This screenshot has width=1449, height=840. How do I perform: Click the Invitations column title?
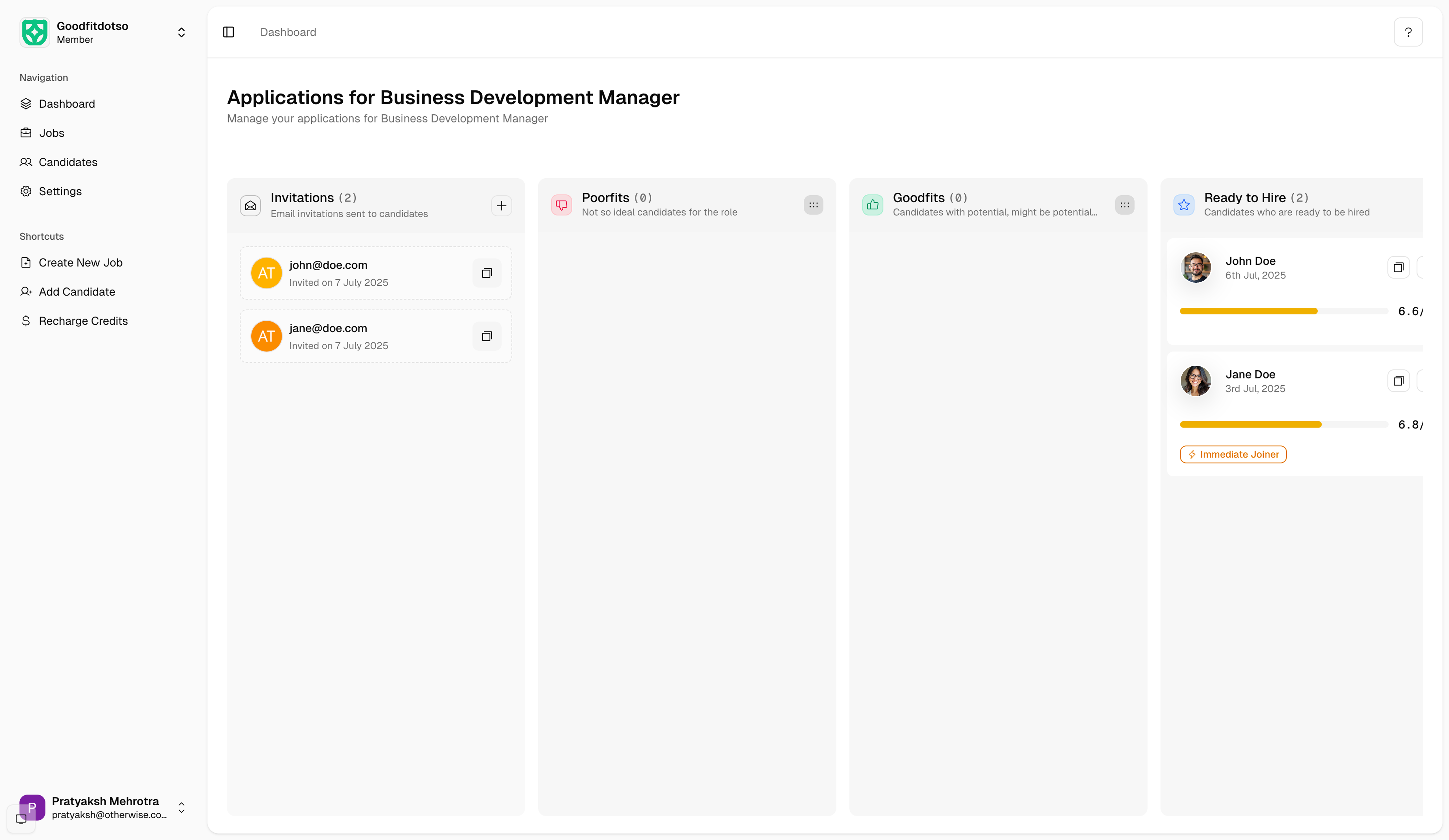coord(302,198)
